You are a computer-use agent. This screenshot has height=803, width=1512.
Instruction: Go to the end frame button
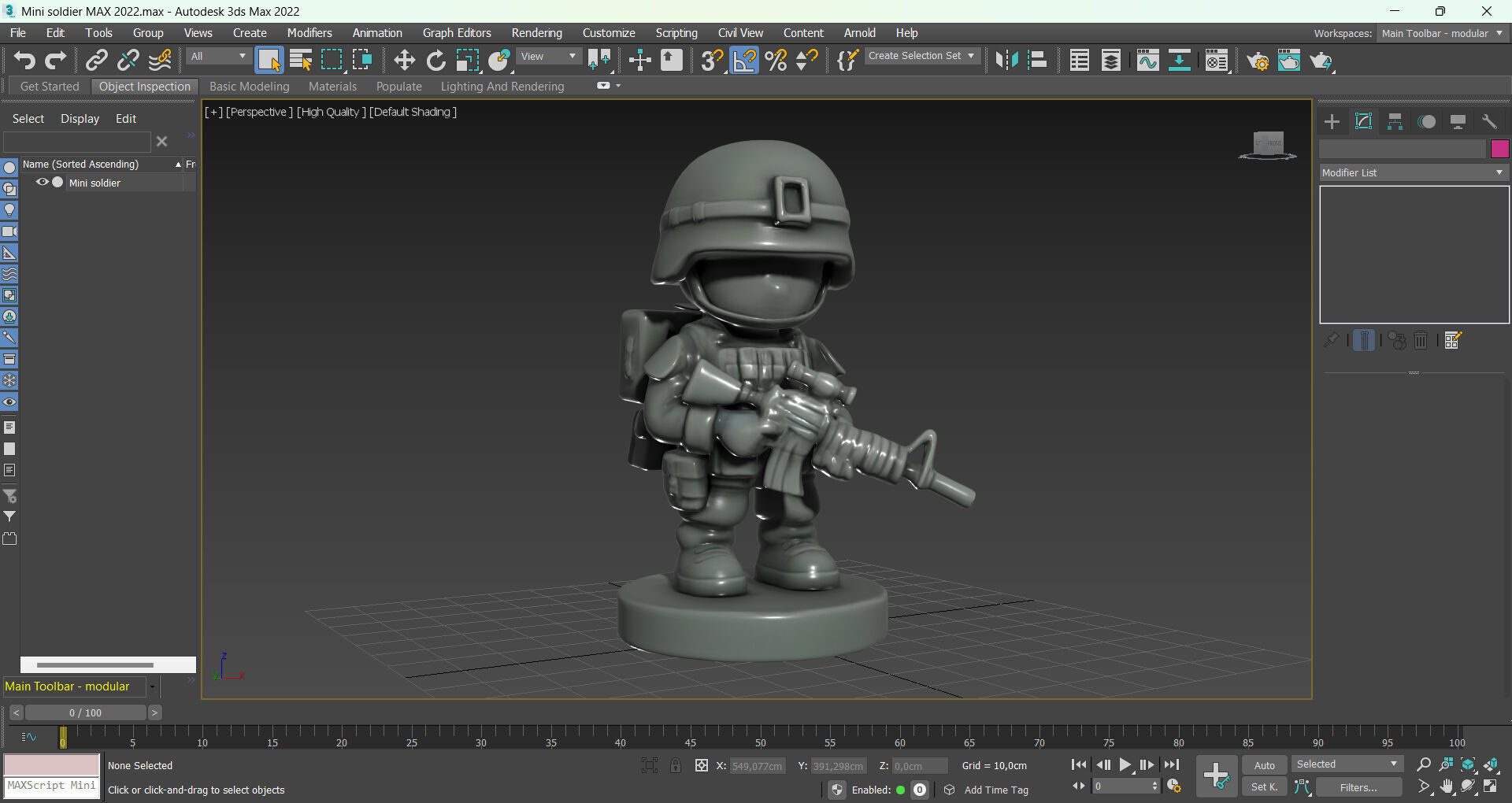[1172, 764]
